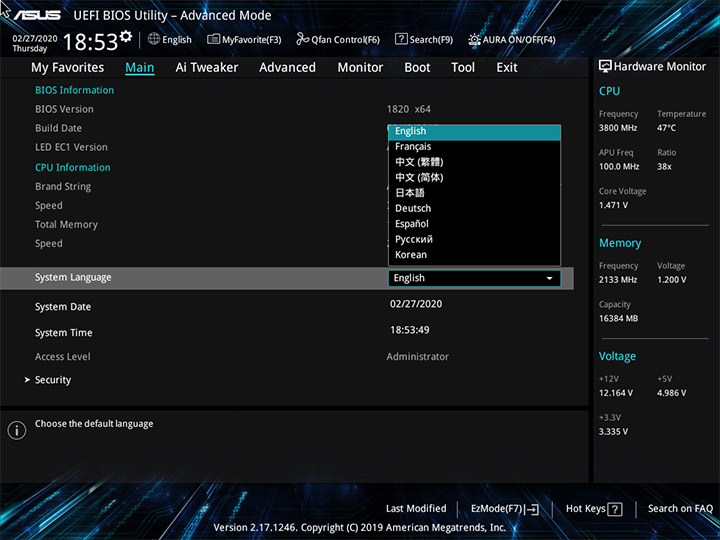The width and height of the screenshot is (720, 540).
Task: Click the System Date label
Action: pyautogui.click(x=63, y=307)
